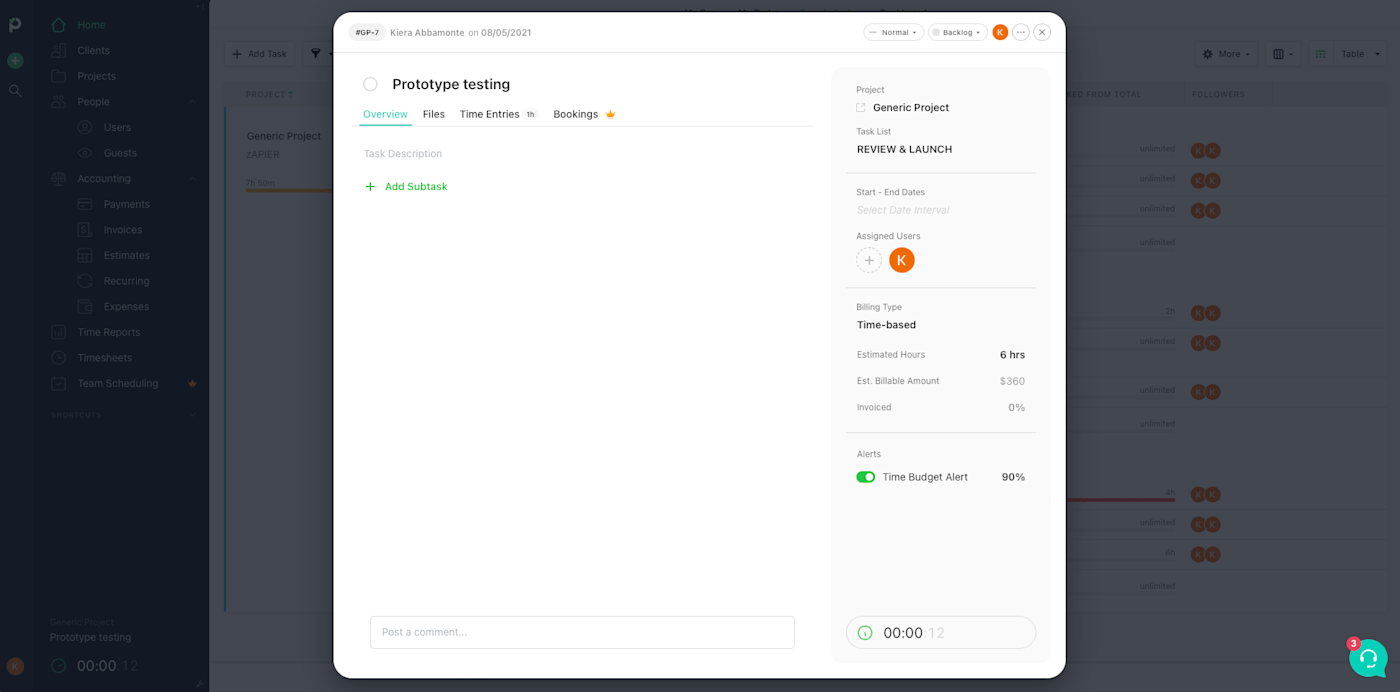Select the Start - End date interval

tap(902, 210)
